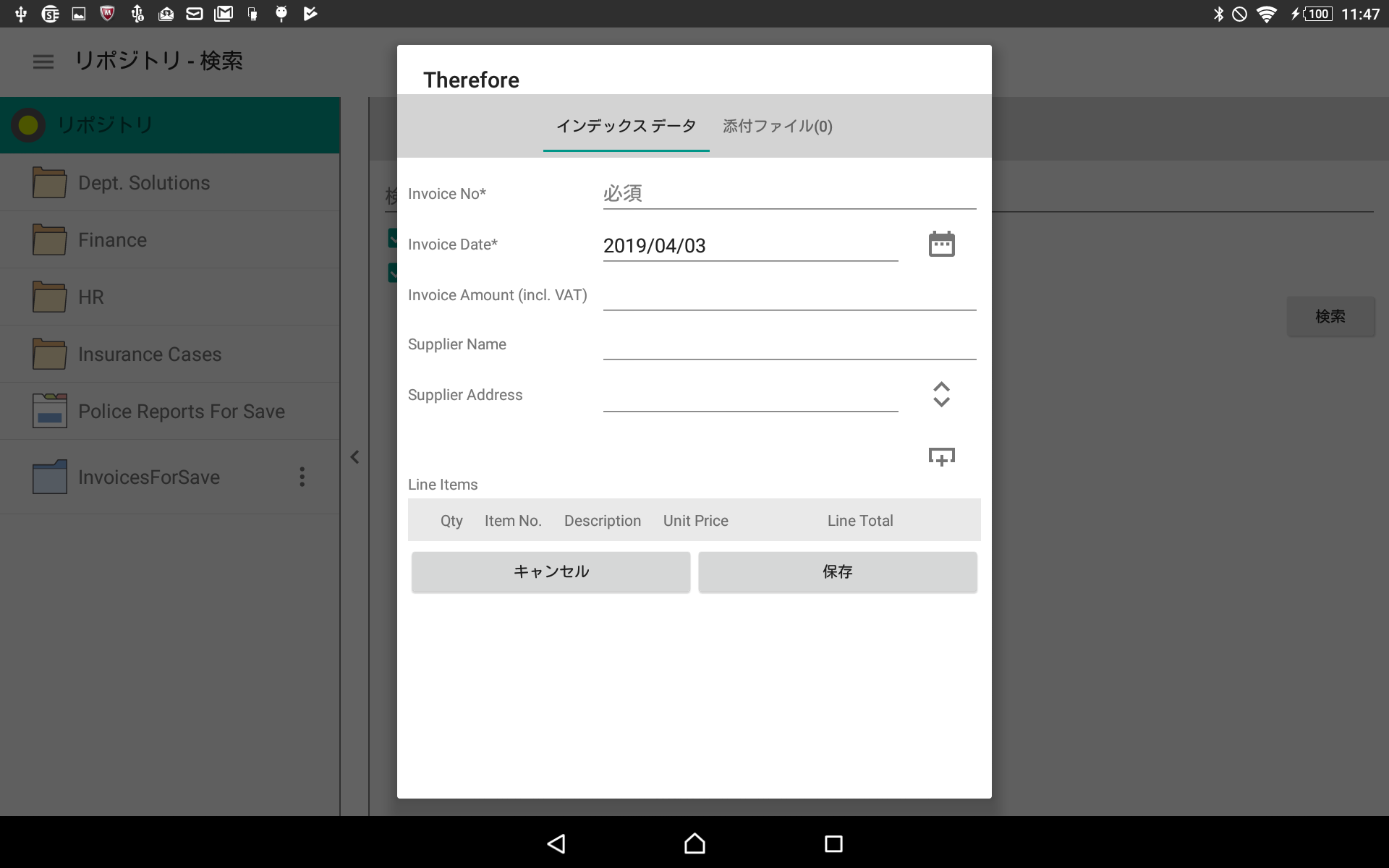Tap the Wi-Fi status icon
Viewport: 1389px width, 868px height.
click(1266, 14)
